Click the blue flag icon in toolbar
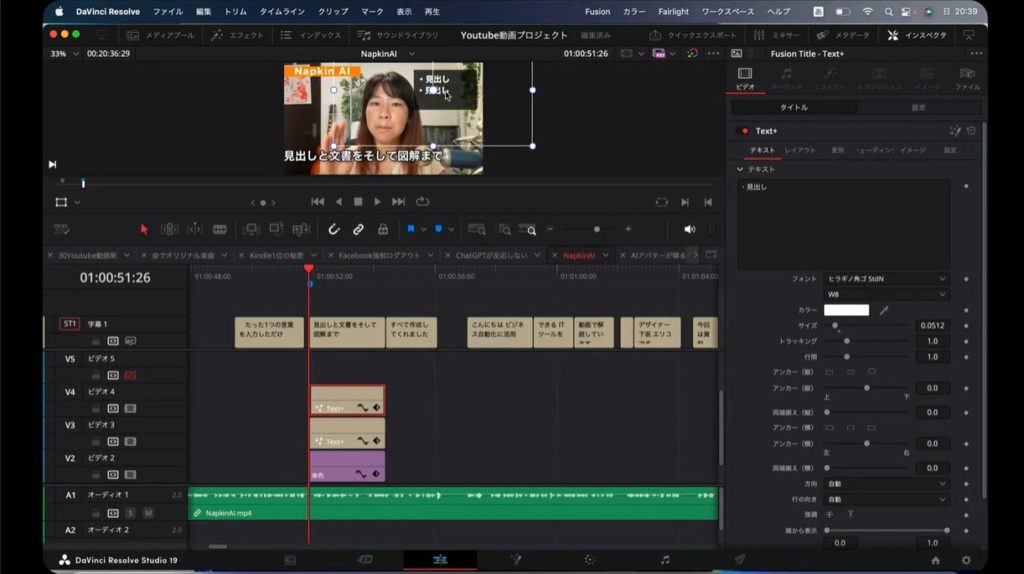The image size is (1024, 574). point(411,229)
